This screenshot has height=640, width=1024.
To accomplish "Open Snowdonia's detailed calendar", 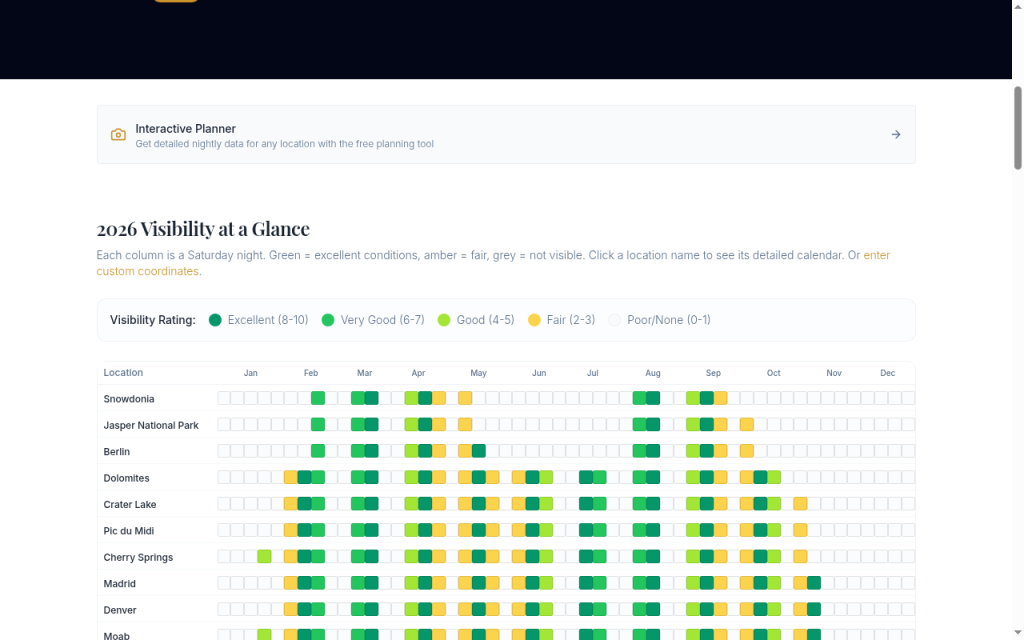I will click(129, 399).
